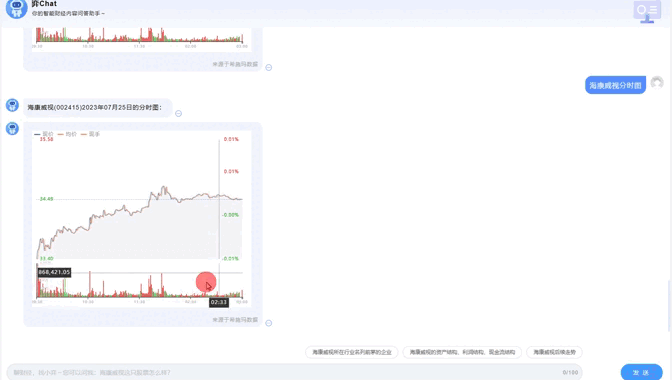
Task: Click the 868,421.05 volume tooltip label
Action: [x=54, y=272]
